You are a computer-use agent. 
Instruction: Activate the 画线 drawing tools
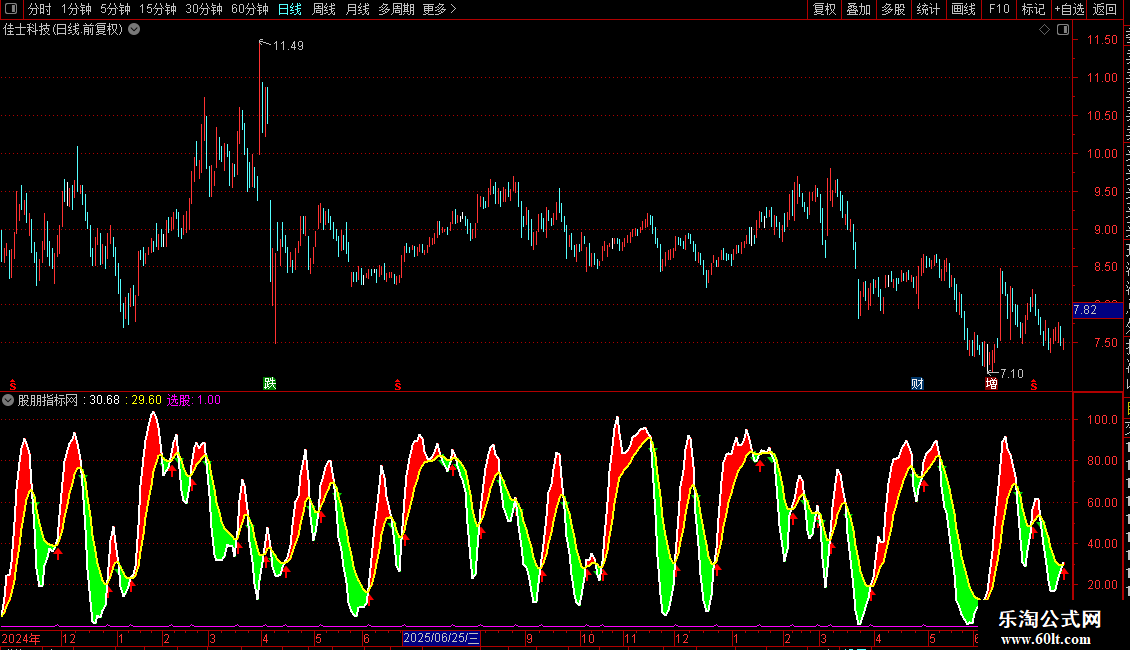(x=964, y=9)
